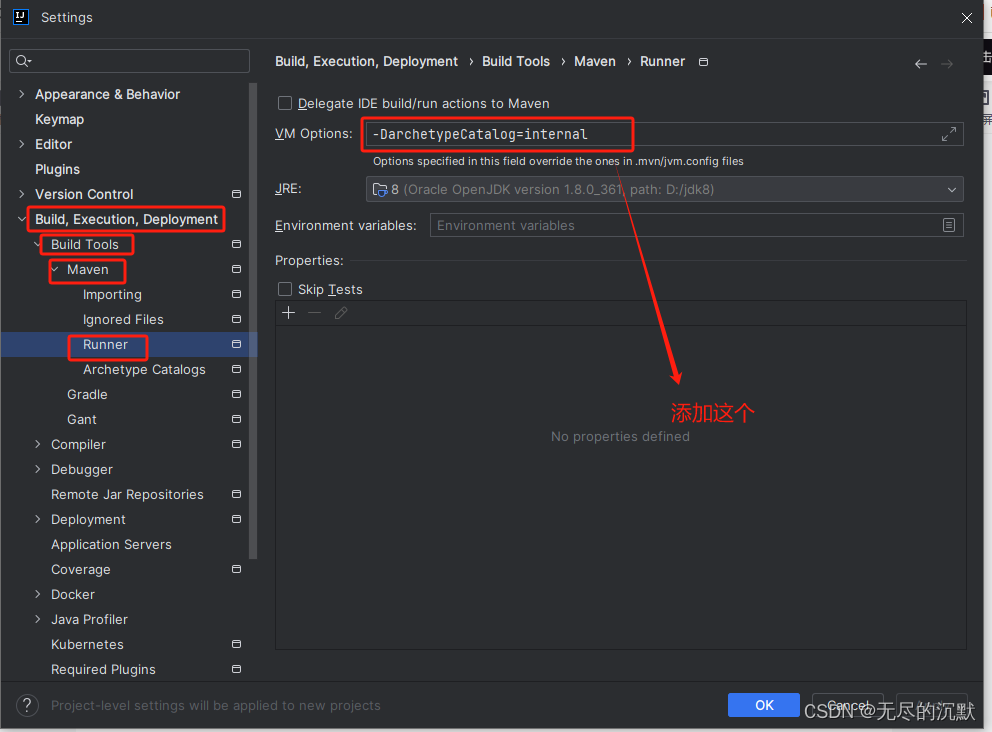
Task: Click the IntelliJ logo in title bar
Action: pos(21,17)
